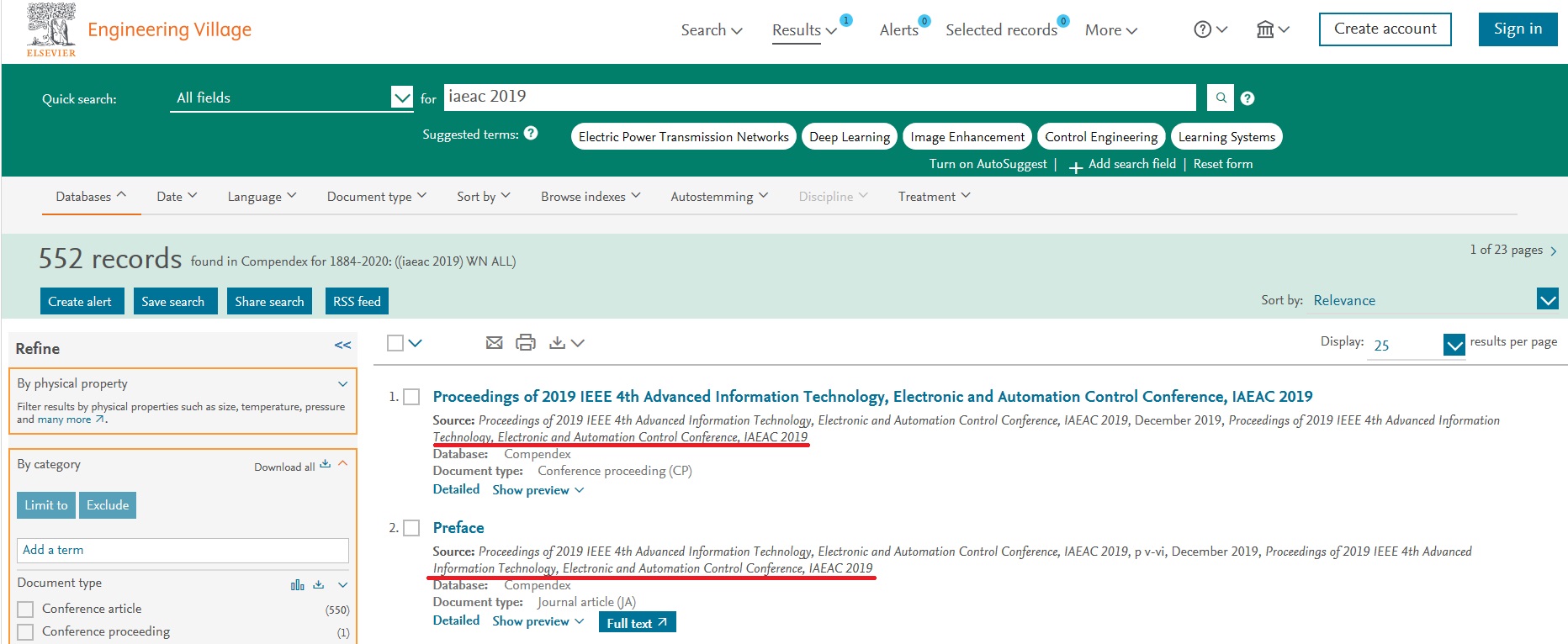This screenshot has height=644, width=1568.
Task: Click the Elsevier tree logo
Action: point(51,29)
